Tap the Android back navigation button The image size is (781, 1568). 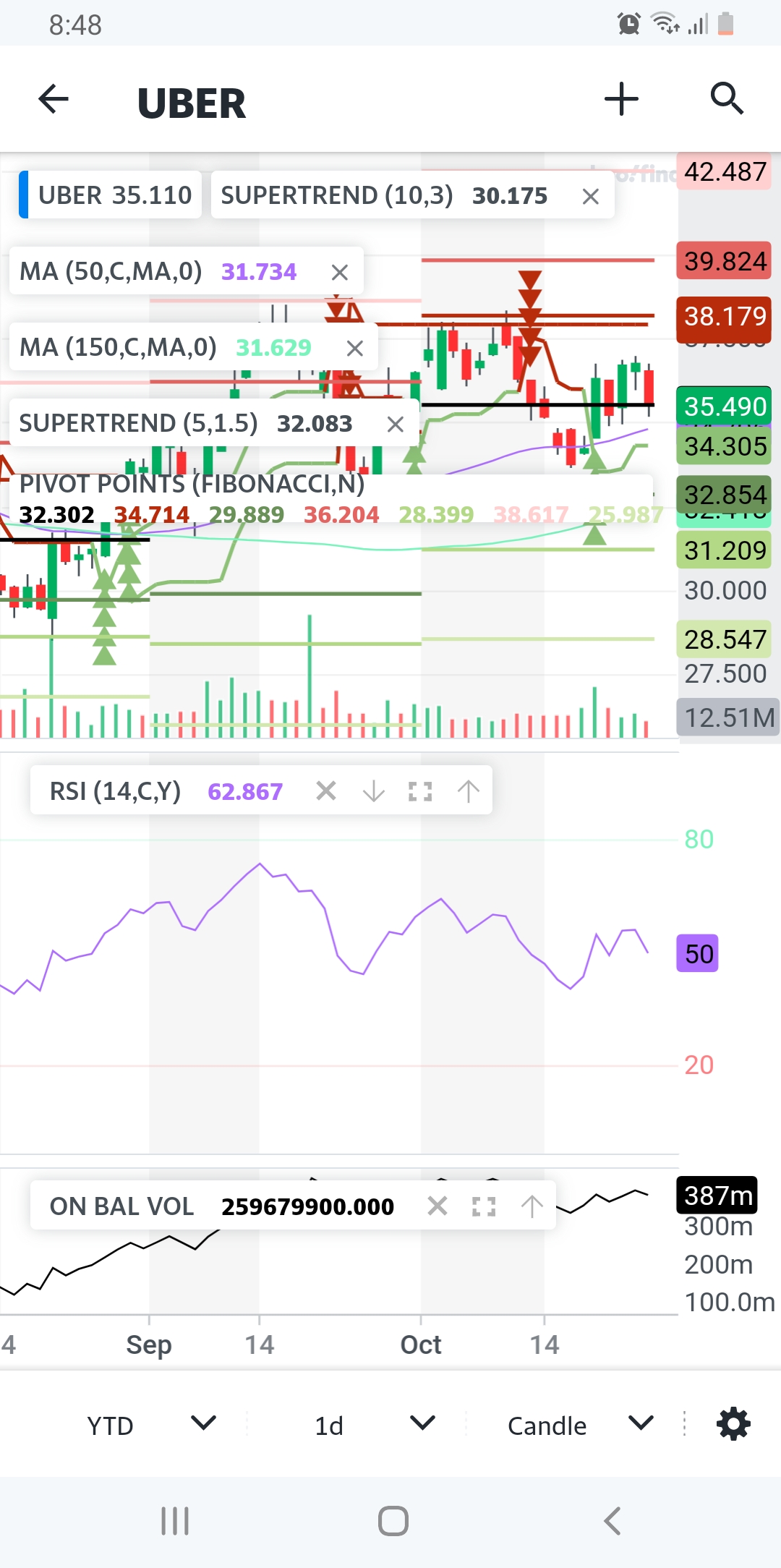[x=612, y=1521]
